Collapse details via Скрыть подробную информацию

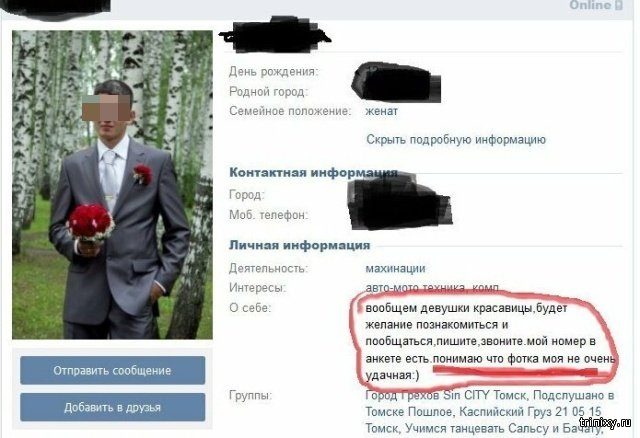(x=456, y=140)
